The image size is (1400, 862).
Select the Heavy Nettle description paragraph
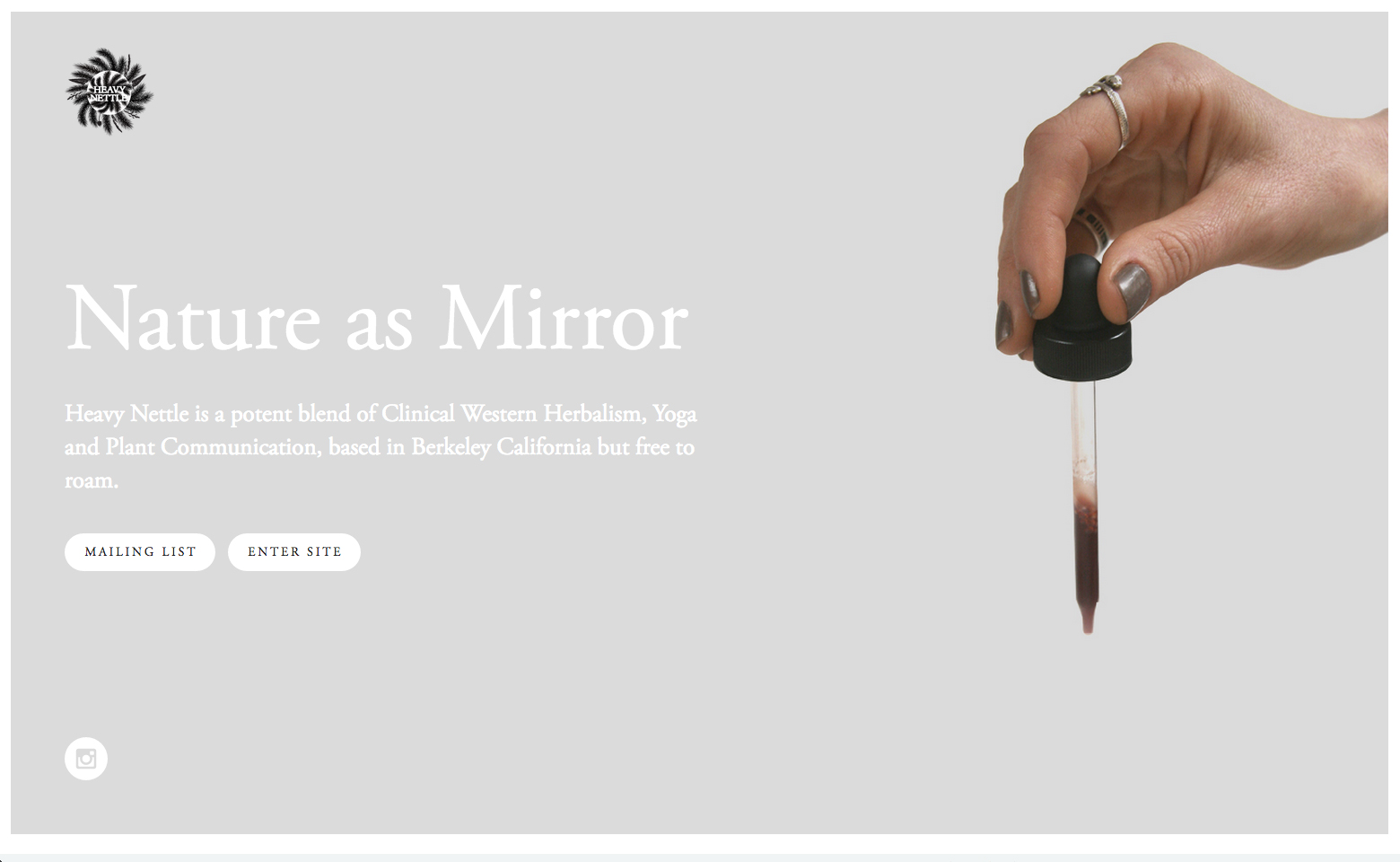coord(381,446)
